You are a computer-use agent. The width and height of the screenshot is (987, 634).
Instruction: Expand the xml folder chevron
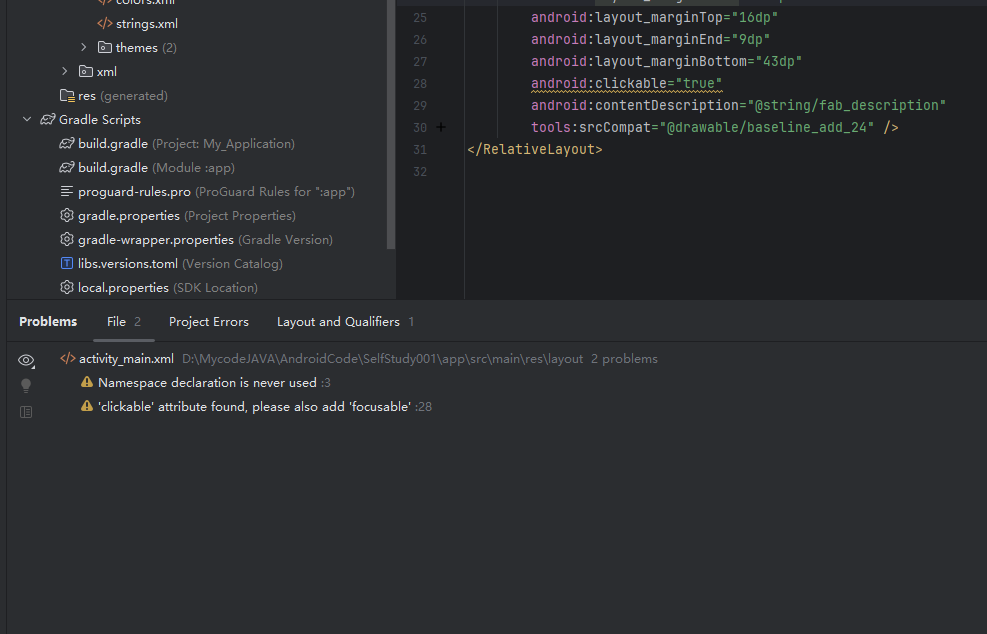click(x=65, y=72)
